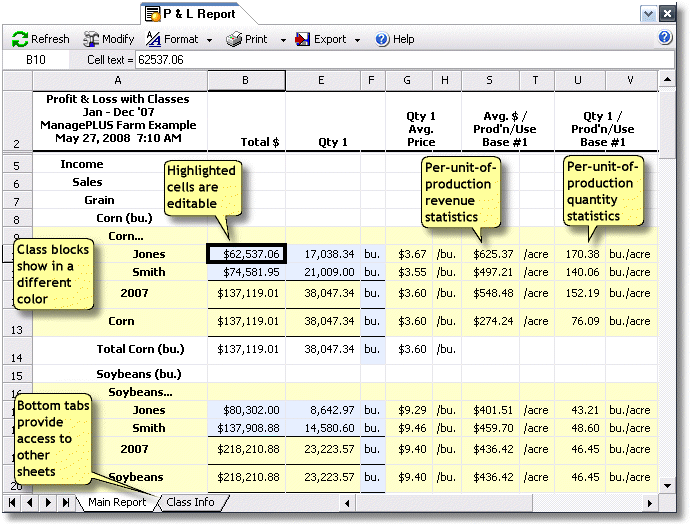Select the P & L Report tab
691x527 pixels.
(190, 13)
